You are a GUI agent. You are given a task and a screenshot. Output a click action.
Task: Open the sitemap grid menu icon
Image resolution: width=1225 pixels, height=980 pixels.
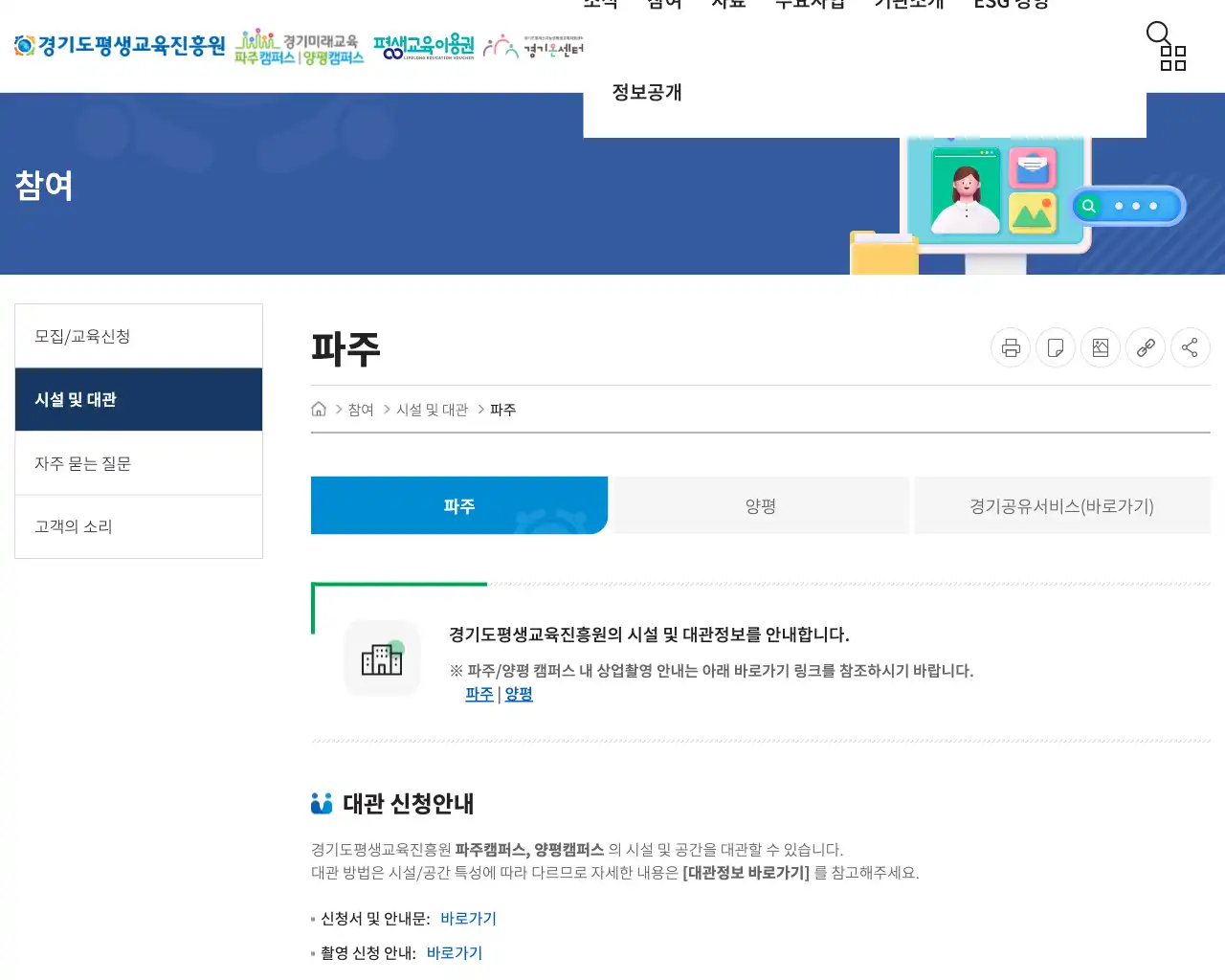[x=1173, y=58]
